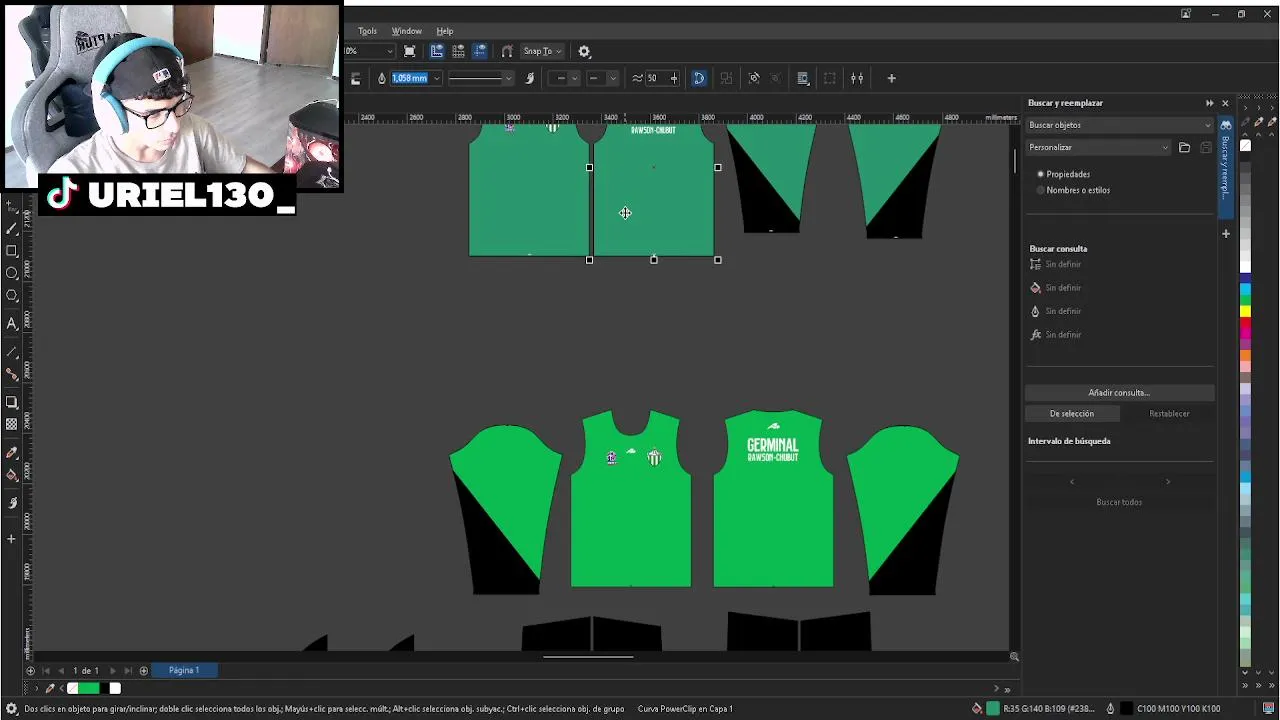The image size is (1280, 720).
Task: Click the open query folder icon
Action: pos(1184,147)
